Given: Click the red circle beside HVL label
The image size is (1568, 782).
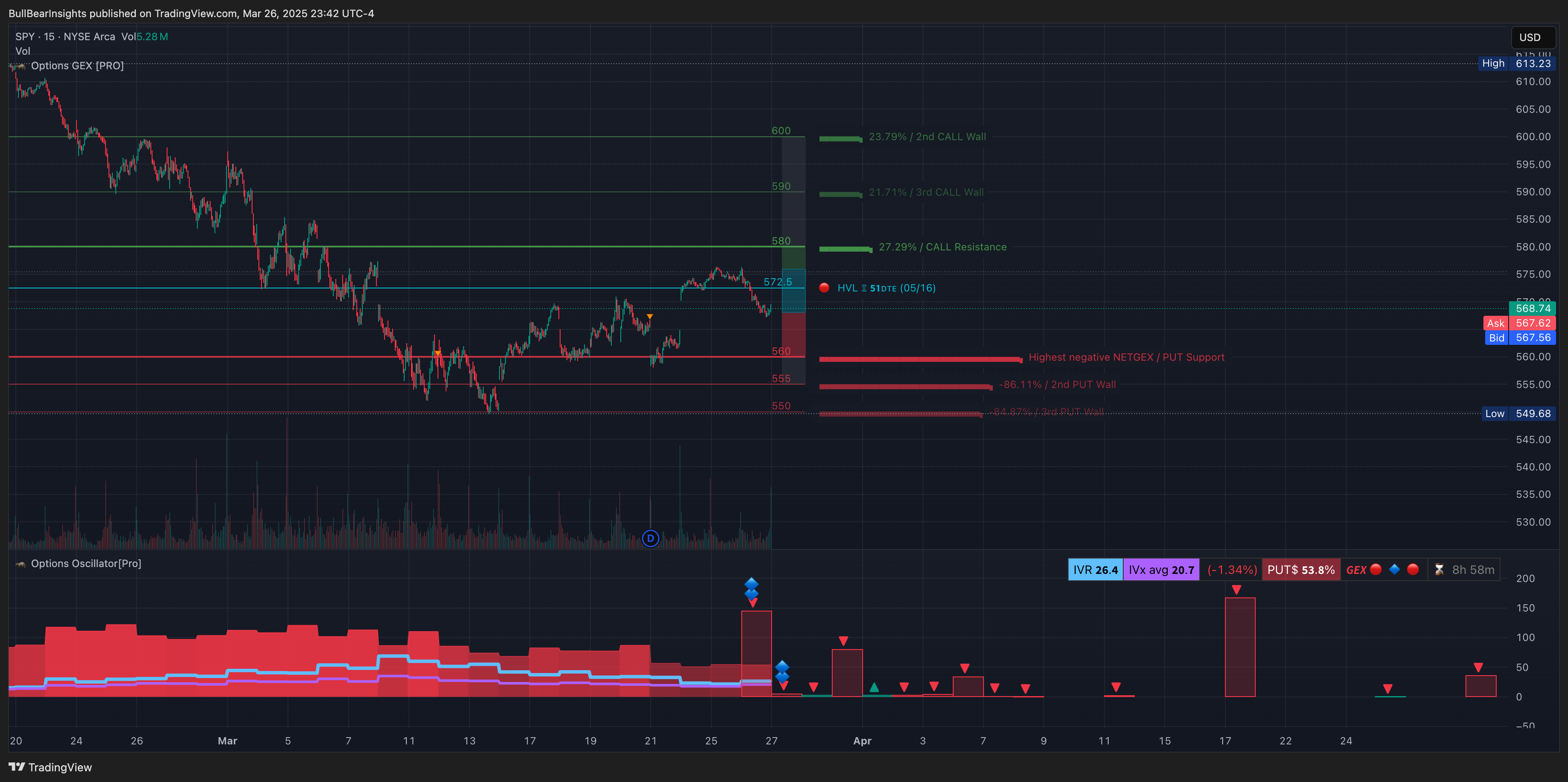Looking at the screenshot, I should click(824, 288).
